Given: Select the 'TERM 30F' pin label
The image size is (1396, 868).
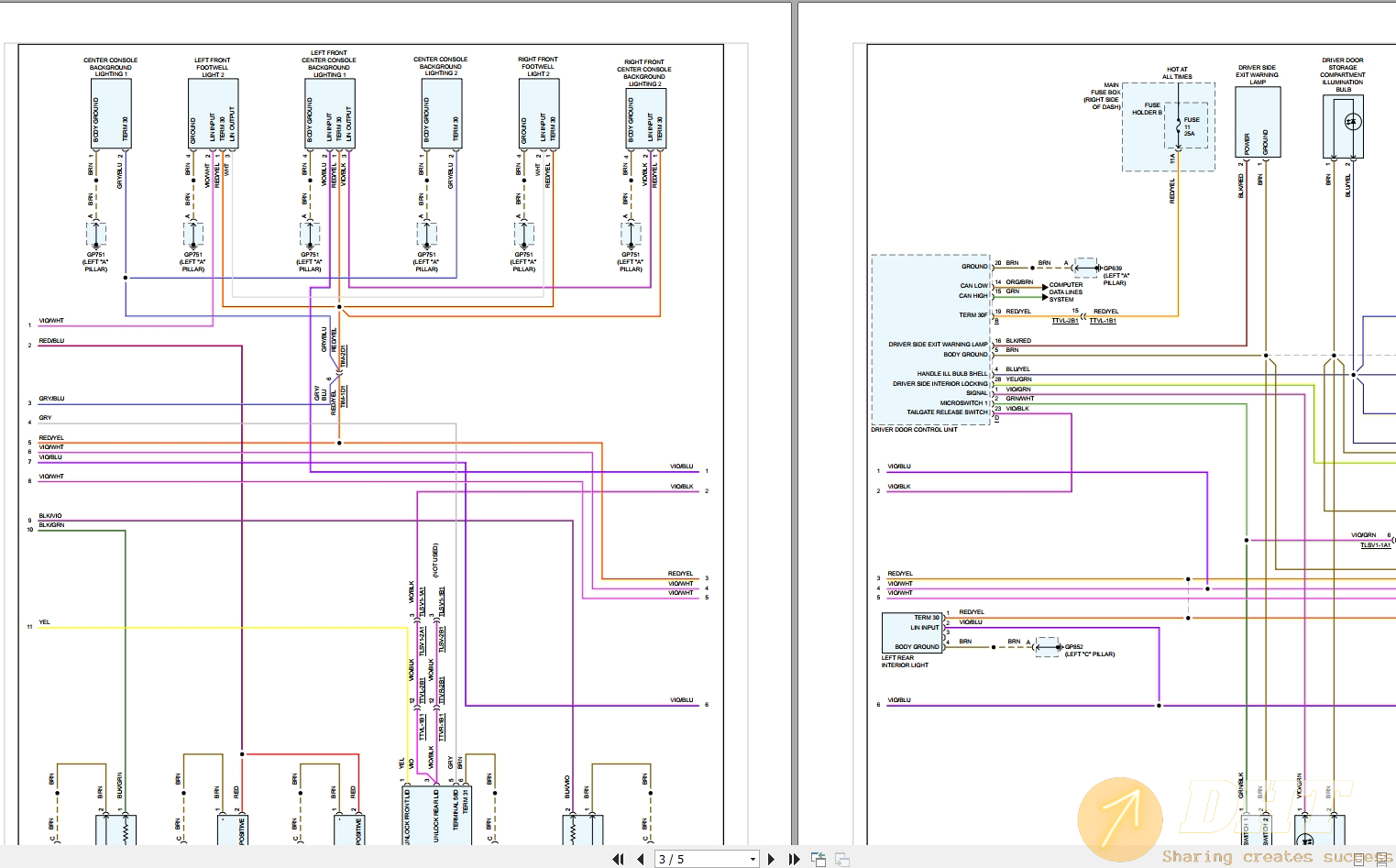Looking at the screenshot, I should [x=973, y=314].
